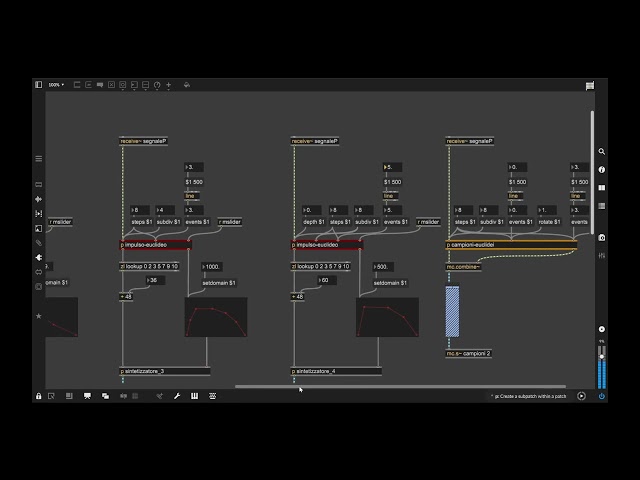Open the plus add-object menu

(x=169, y=85)
